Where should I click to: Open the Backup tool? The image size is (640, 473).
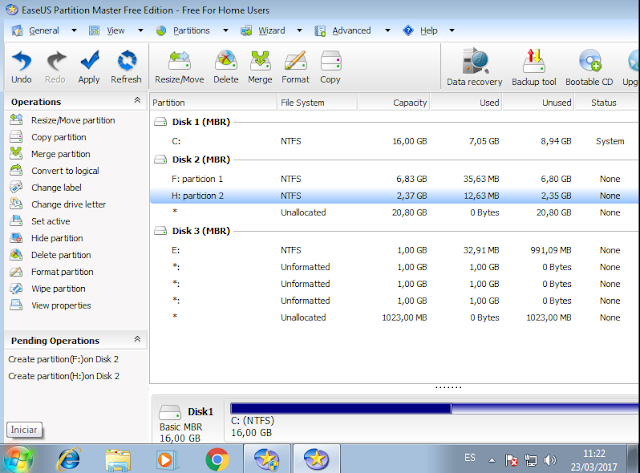(x=534, y=67)
